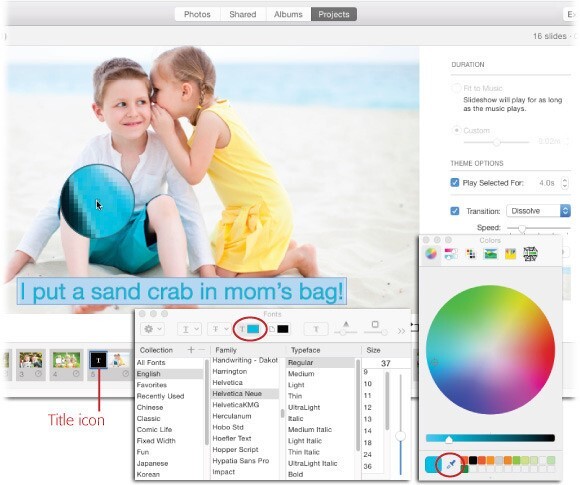Click the font size field showing 37
Image resolution: width=580 pixels, height=485 pixels.
(x=386, y=363)
